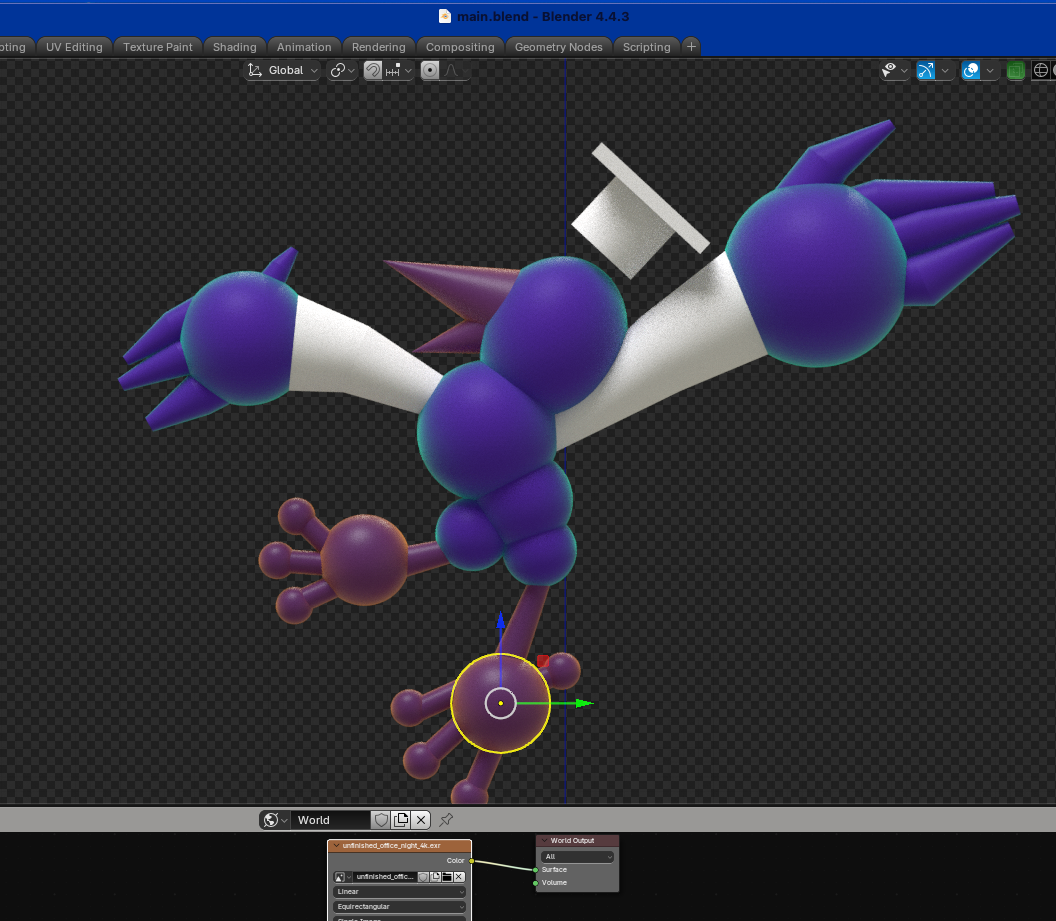Image resolution: width=1056 pixels, height=921 pixels.
Task: Toggle the Show Gizmo button
Action: point(926,70)
